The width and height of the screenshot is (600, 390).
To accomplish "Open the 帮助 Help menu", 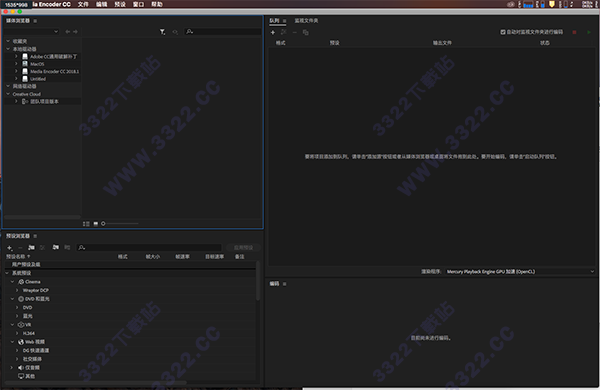I will pyautogui.click(x=157, y=4).
